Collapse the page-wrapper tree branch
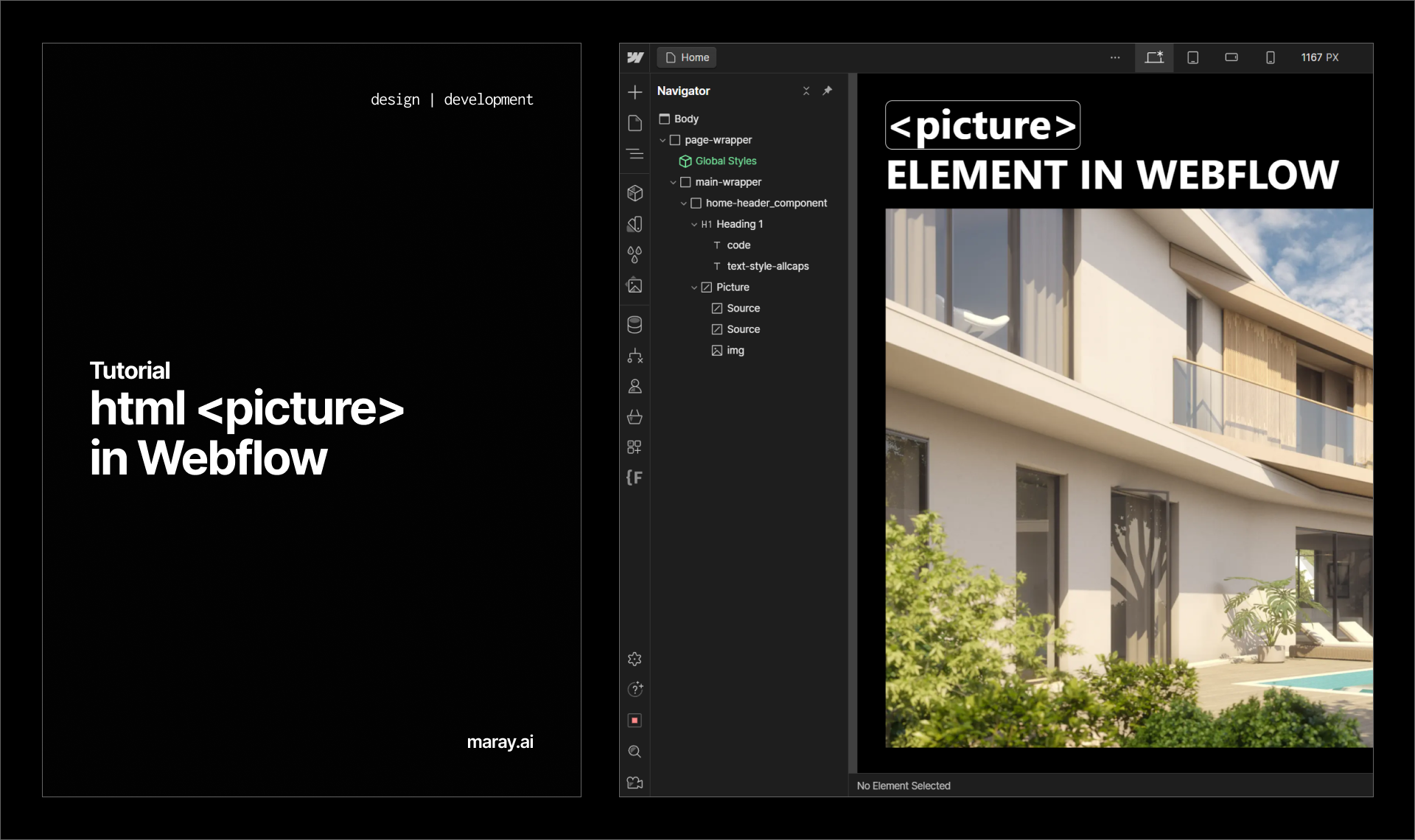This screenshot has width=1415, height=840. pos(663,139)
